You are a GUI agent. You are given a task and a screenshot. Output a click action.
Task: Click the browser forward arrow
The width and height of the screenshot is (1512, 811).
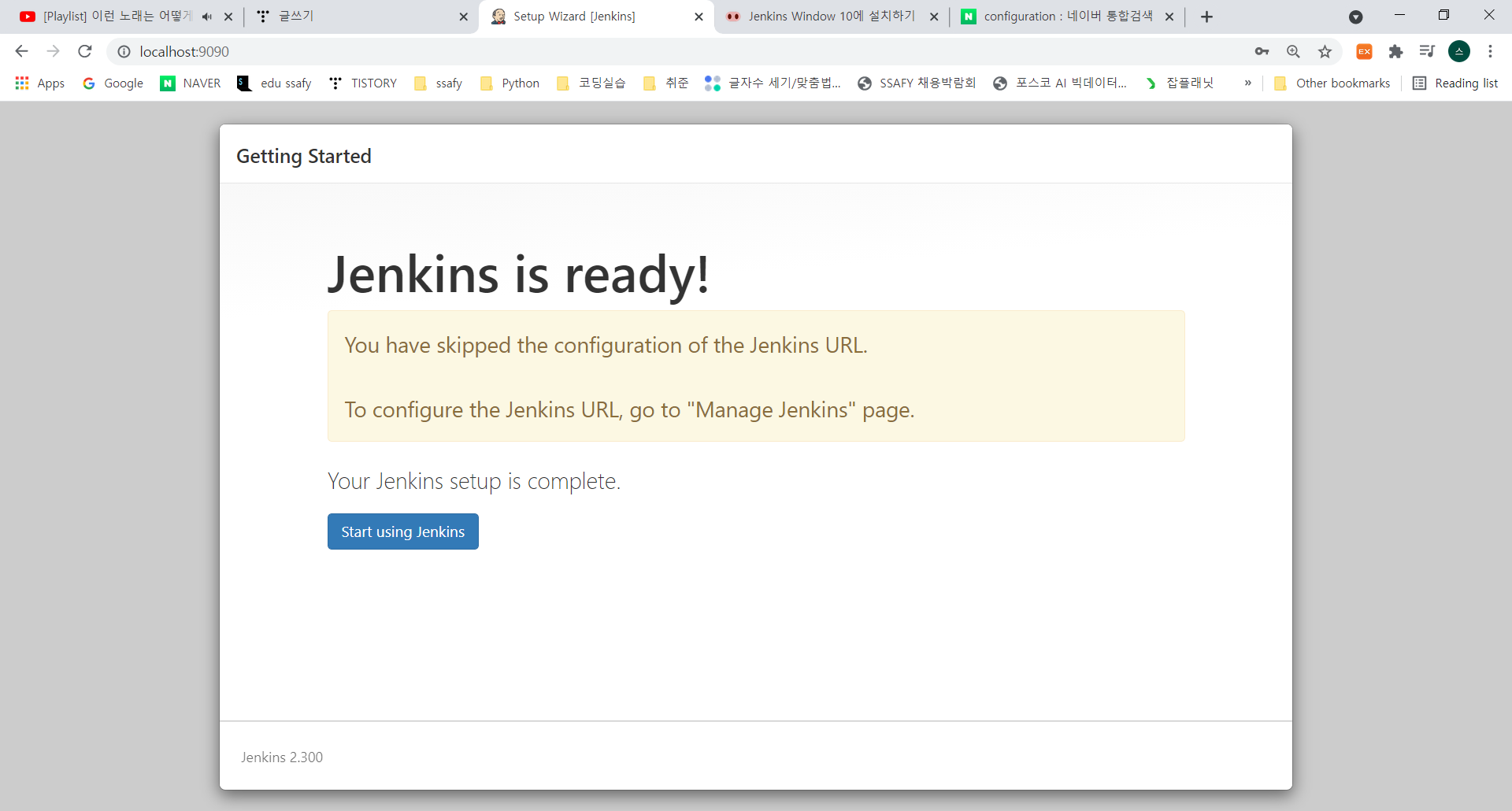pyautogui.click(x=53, y=51)
